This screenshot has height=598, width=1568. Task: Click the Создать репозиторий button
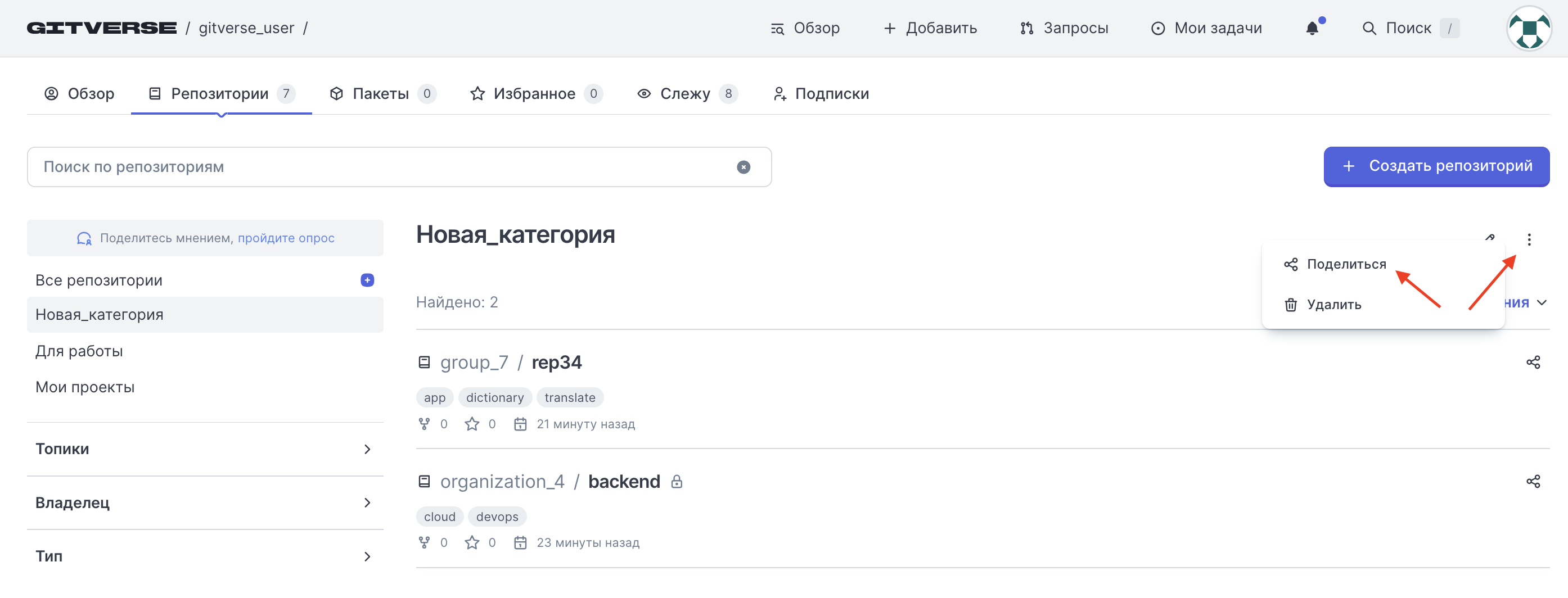click(x=1436, y=166)
